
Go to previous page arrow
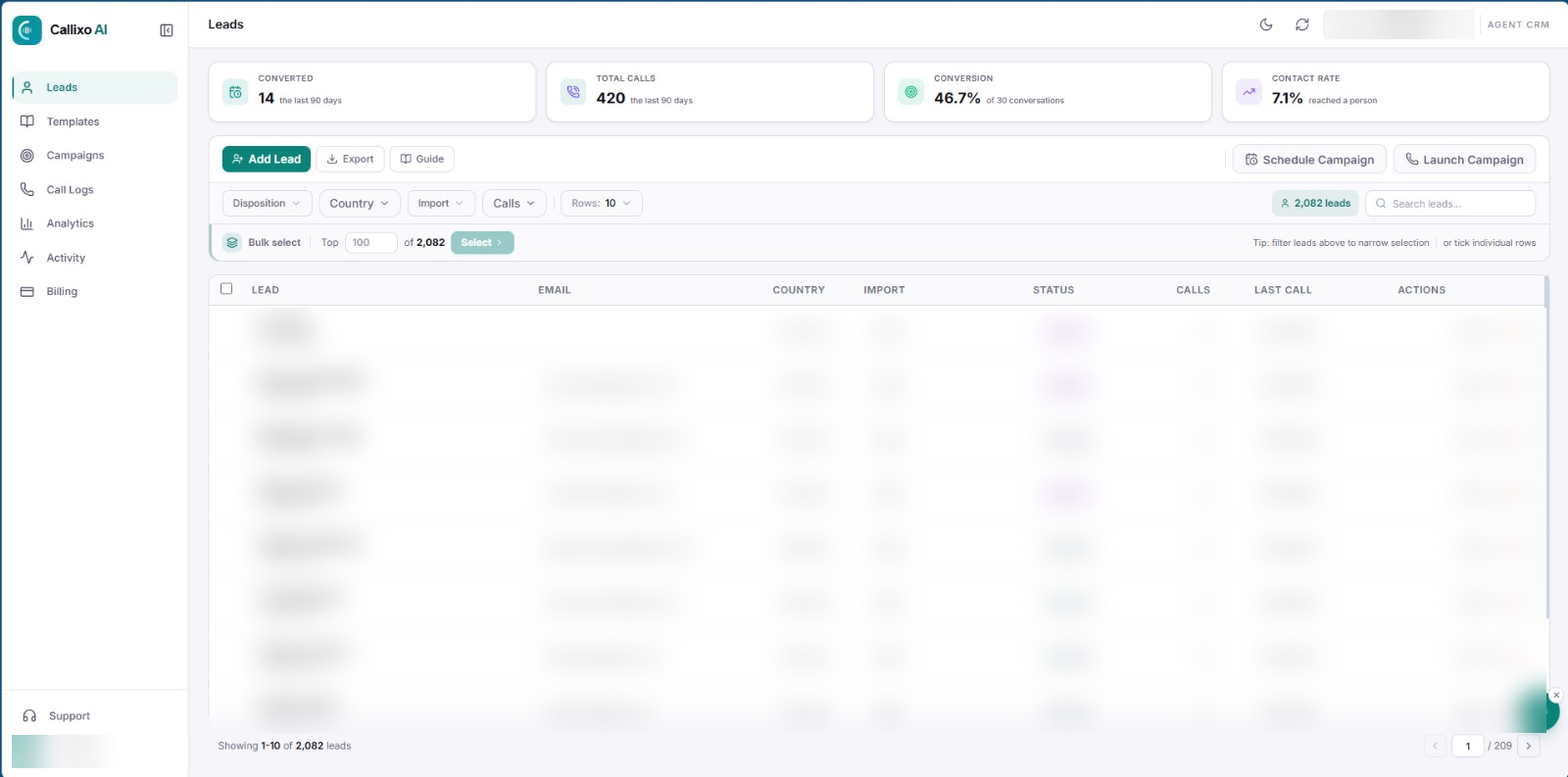tap(1435, 746)
